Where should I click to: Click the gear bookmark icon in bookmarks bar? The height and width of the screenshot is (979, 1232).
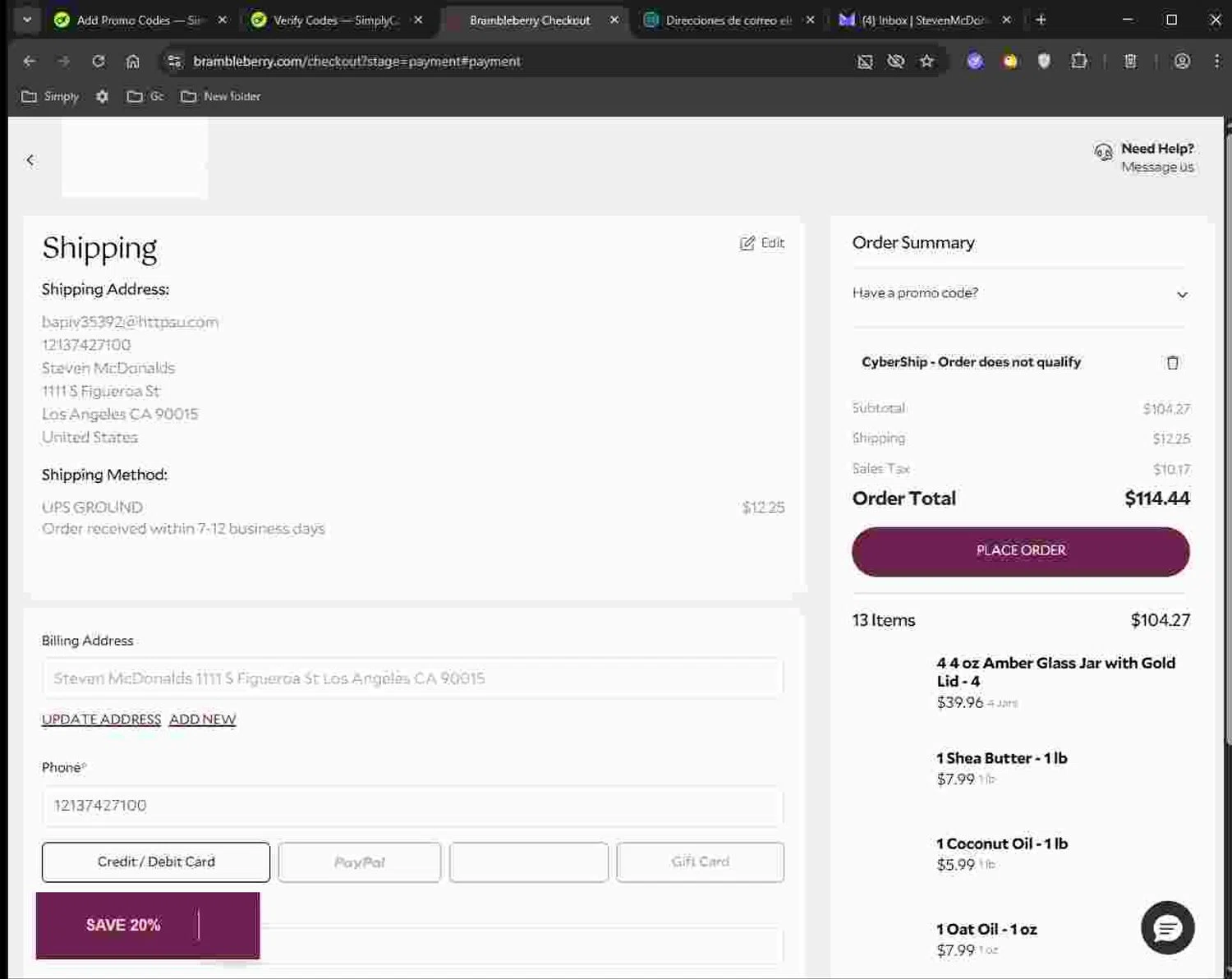[102, 96]
